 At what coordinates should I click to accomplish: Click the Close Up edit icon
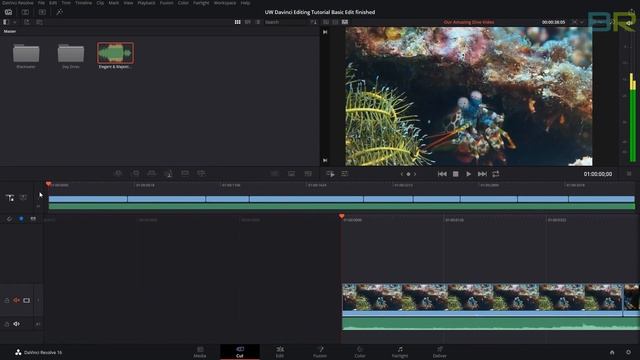(168, 173)
